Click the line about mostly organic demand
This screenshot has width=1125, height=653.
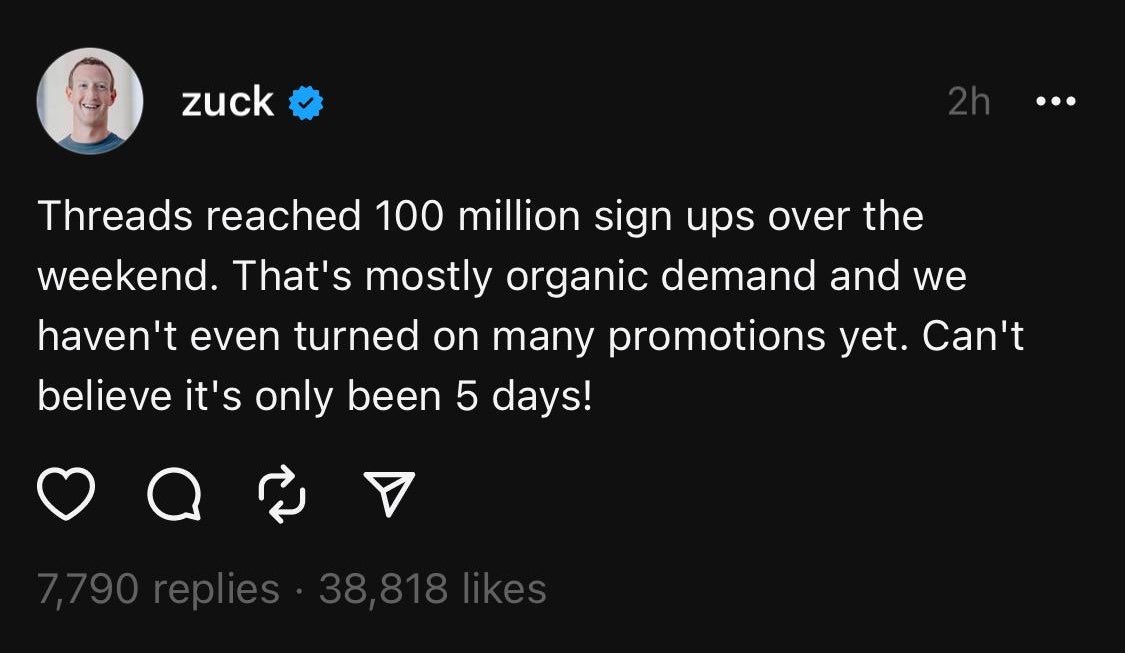[502, 277]
